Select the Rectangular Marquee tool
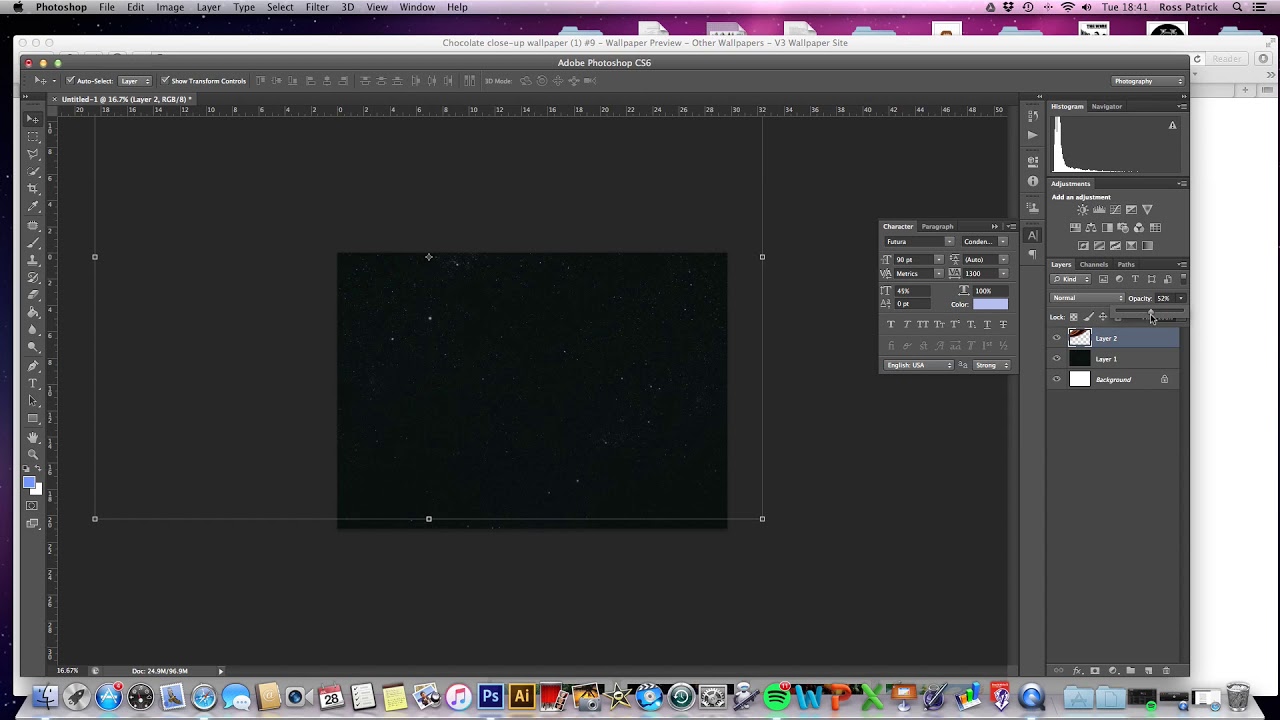This screenshot has height=720, width=1280. [33, 136]
